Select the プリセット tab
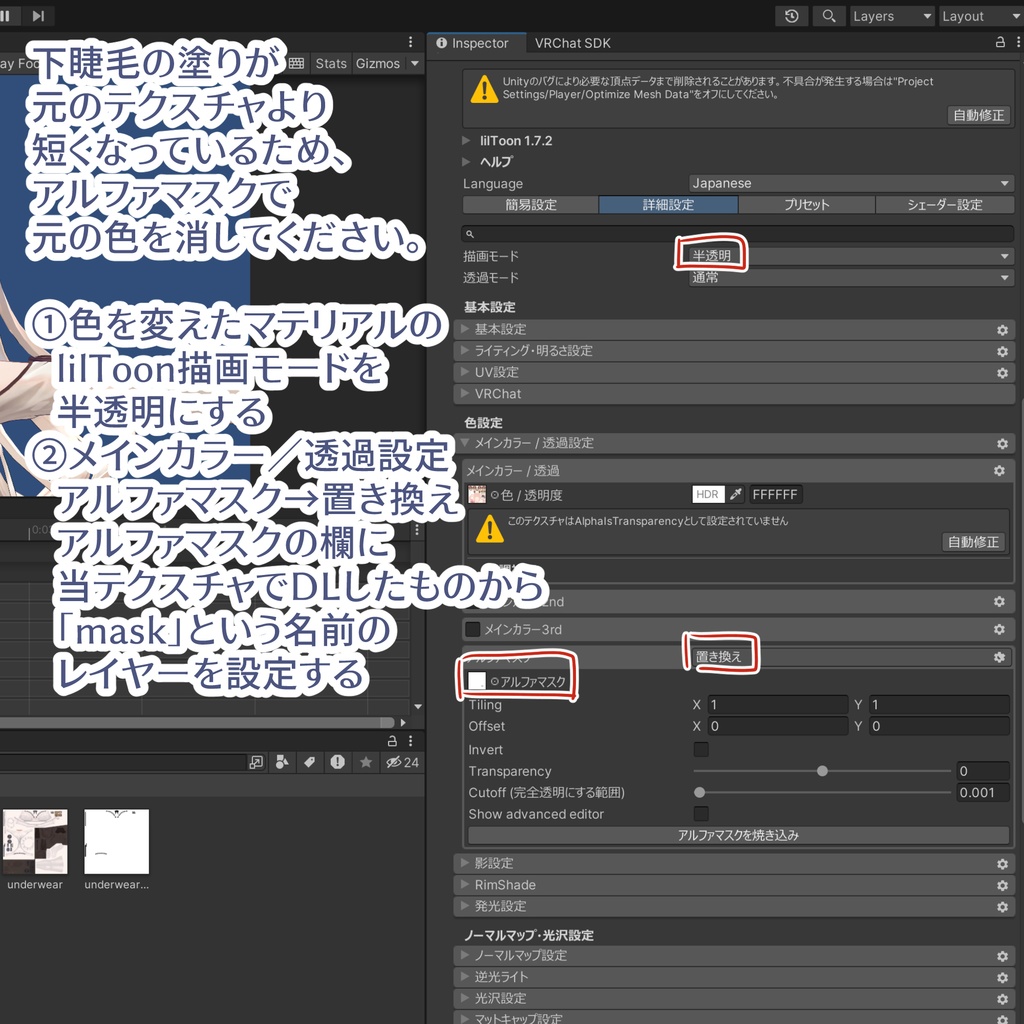 [807, 205]
